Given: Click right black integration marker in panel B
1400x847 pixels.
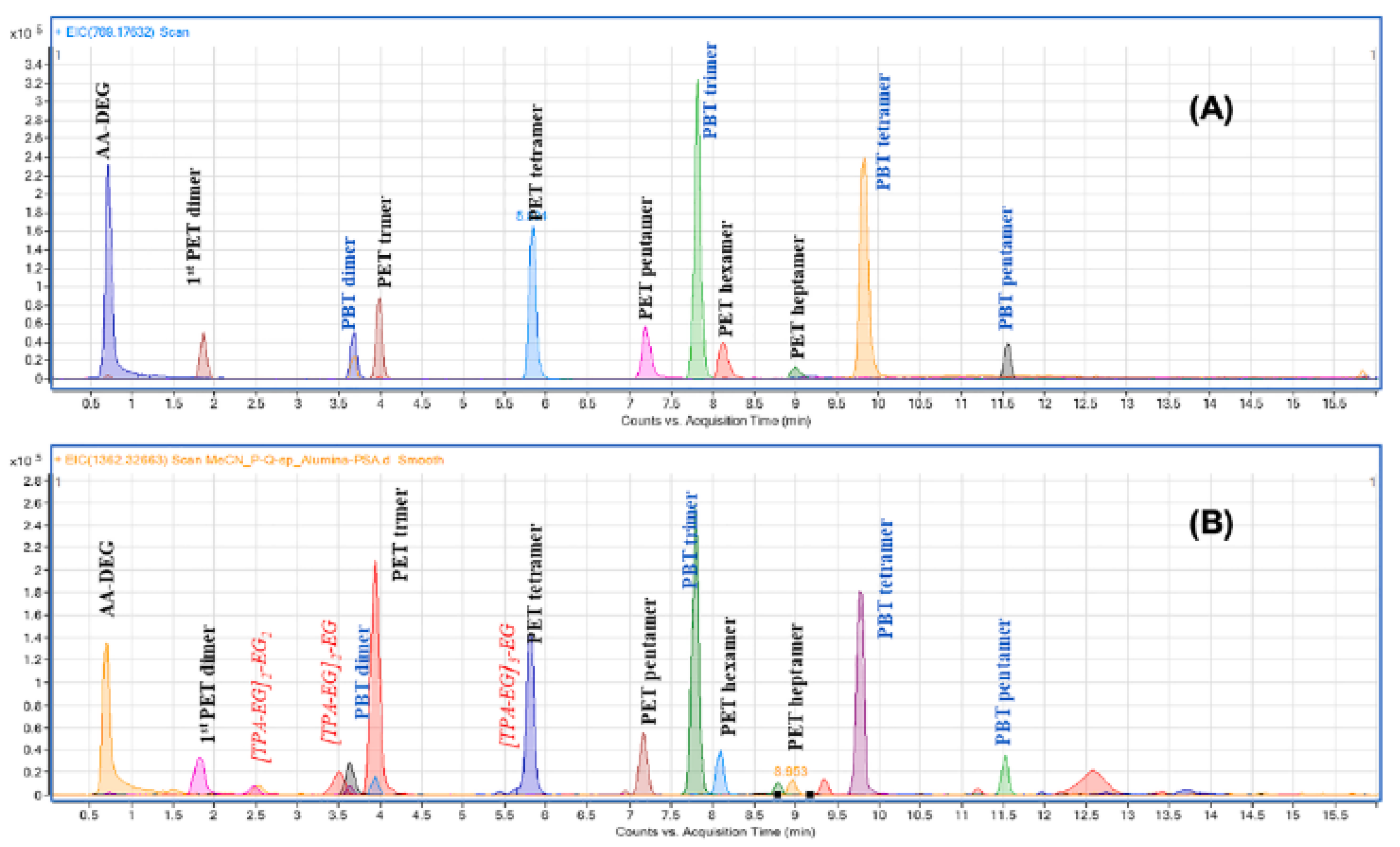Looking at the screenshot, I should click(810, 794).
